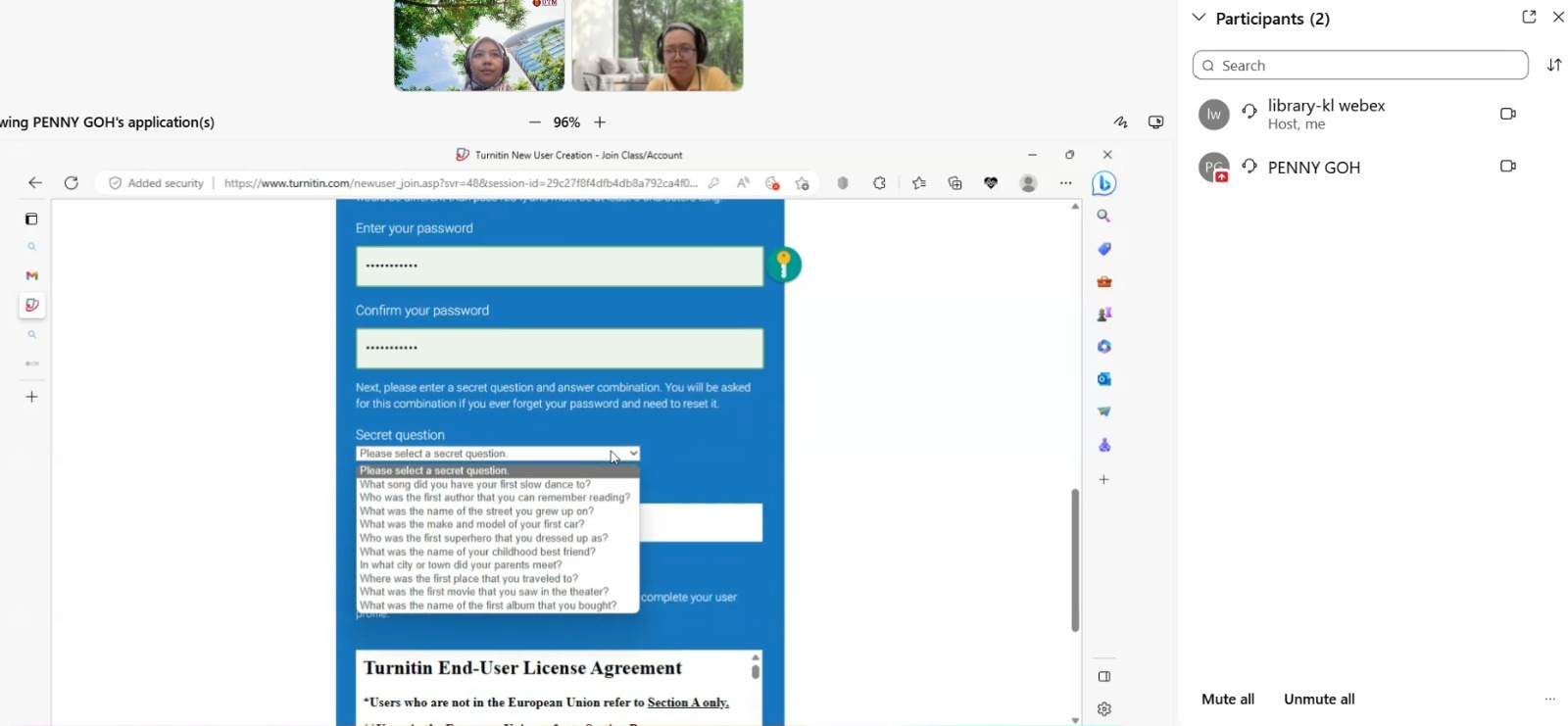
Task: Click the Mute all button
Action: (1228, 700)
